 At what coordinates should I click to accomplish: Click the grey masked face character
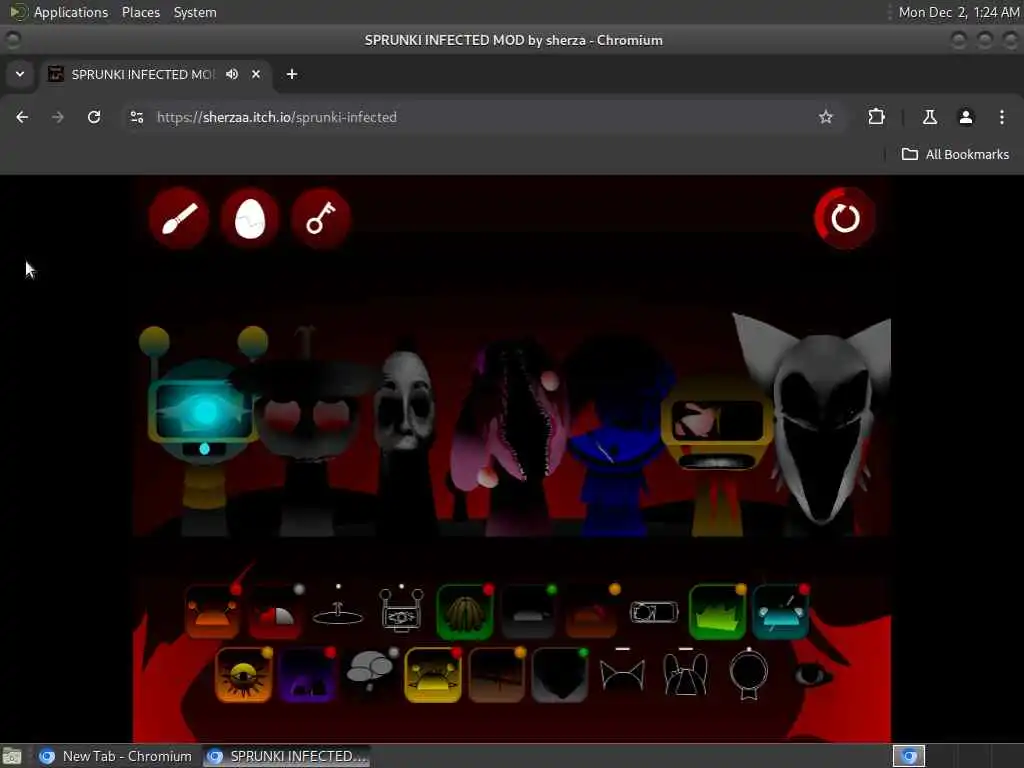405,438
